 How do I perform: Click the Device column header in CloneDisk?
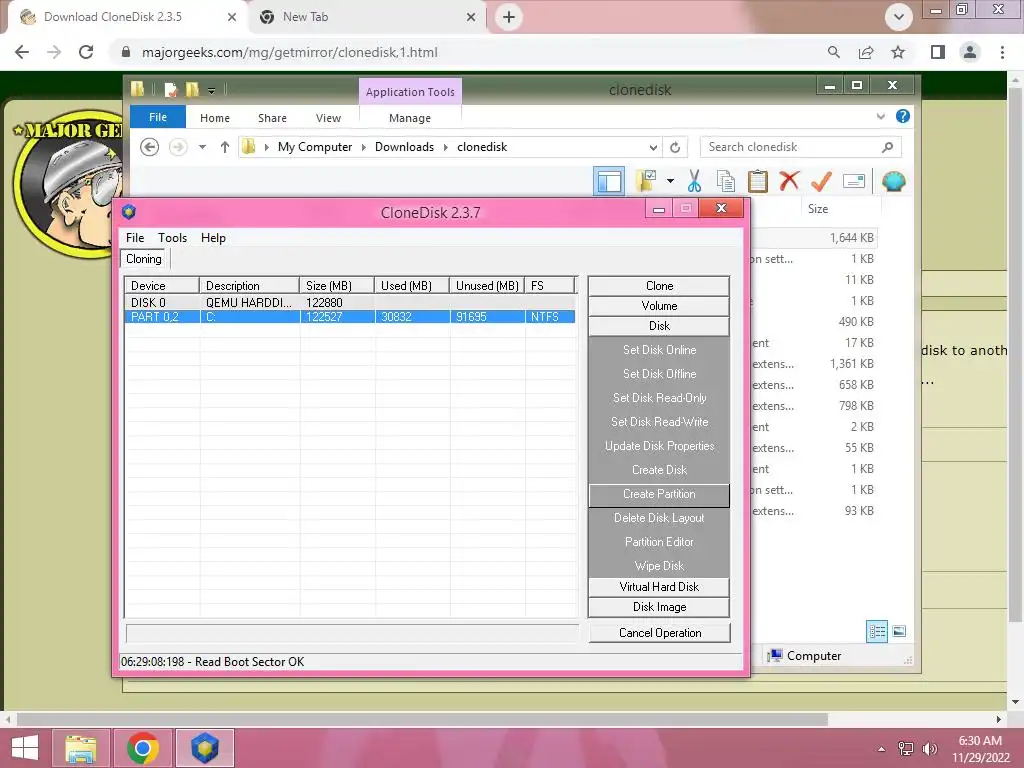click(162, 285)
